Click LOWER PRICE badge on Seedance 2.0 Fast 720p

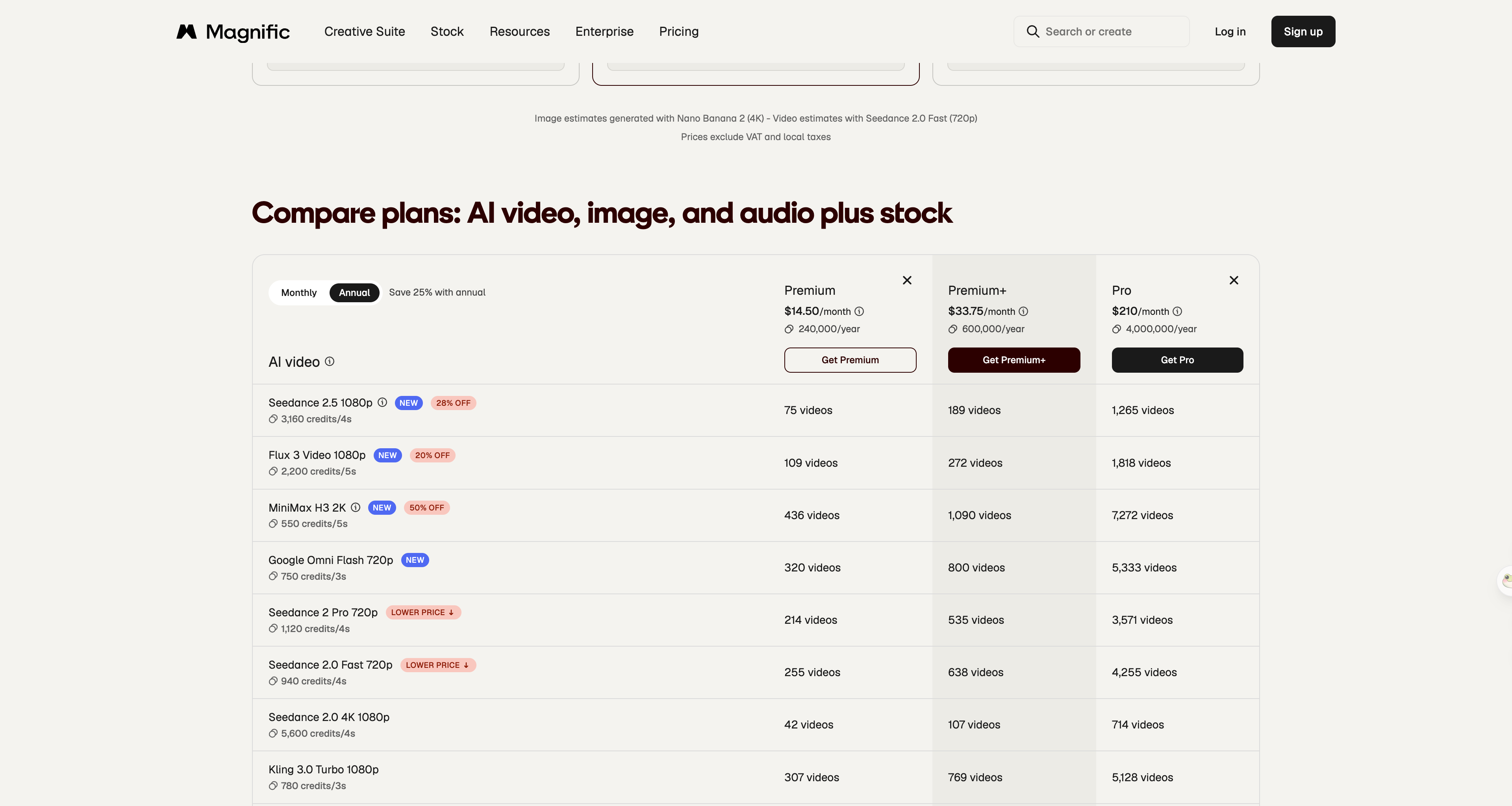click(x=438, y=665)
